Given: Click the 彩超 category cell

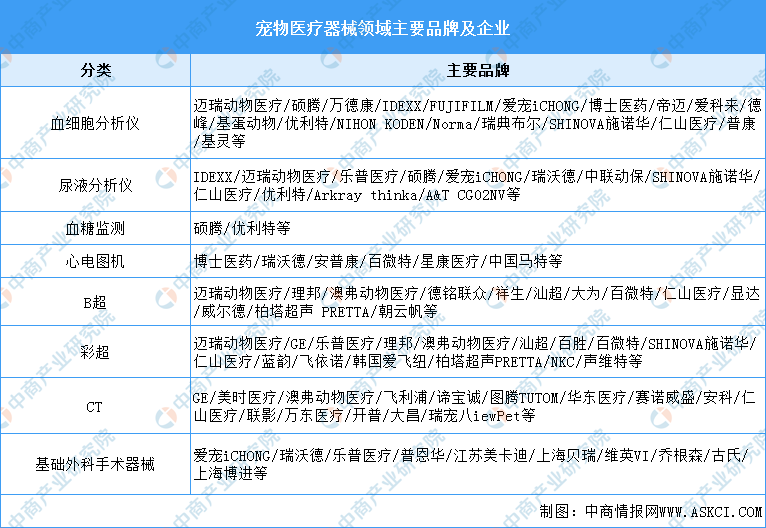Looking at the screenshot, I should [x=96, y=352].
